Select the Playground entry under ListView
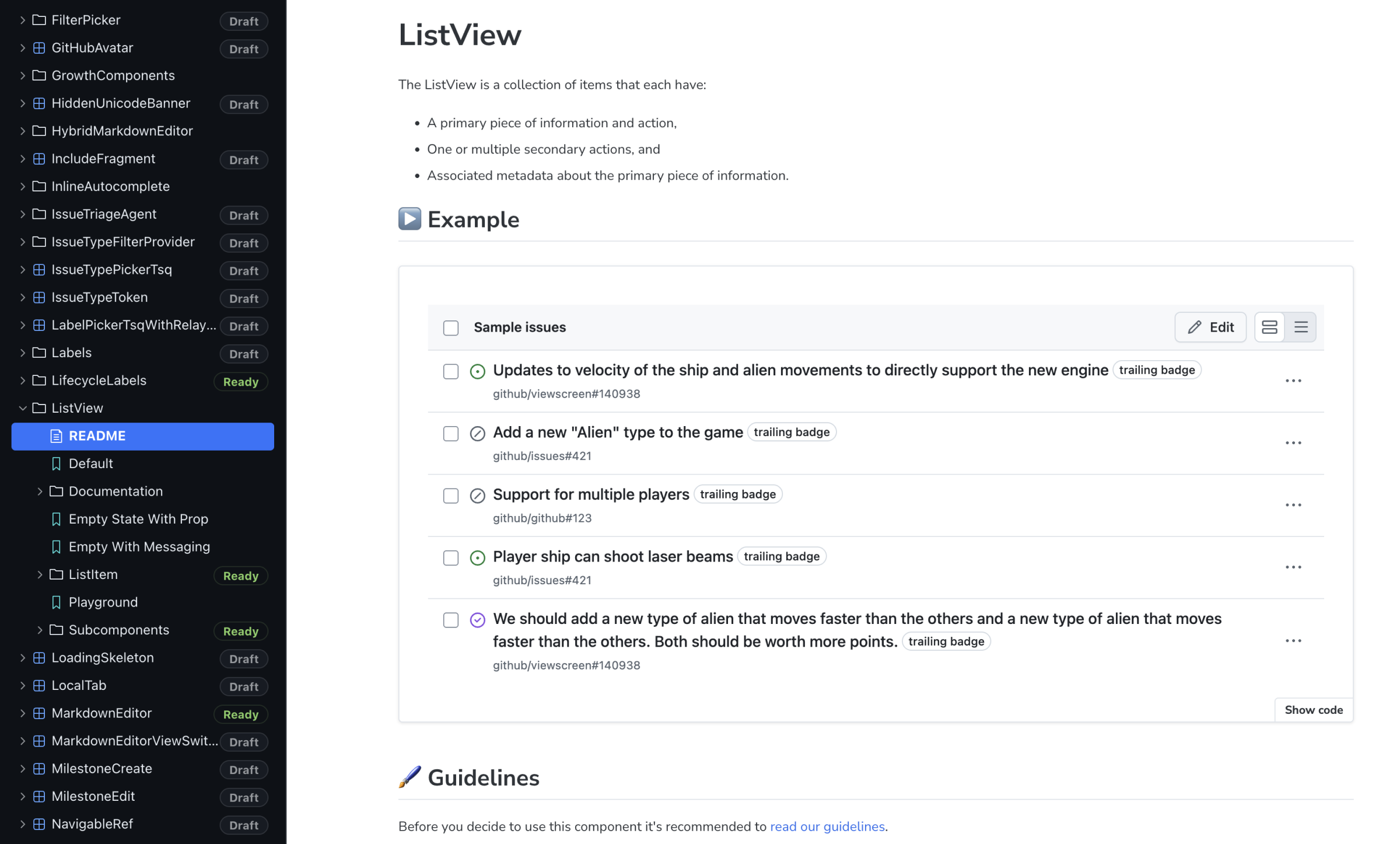 (x=103, y=602)
